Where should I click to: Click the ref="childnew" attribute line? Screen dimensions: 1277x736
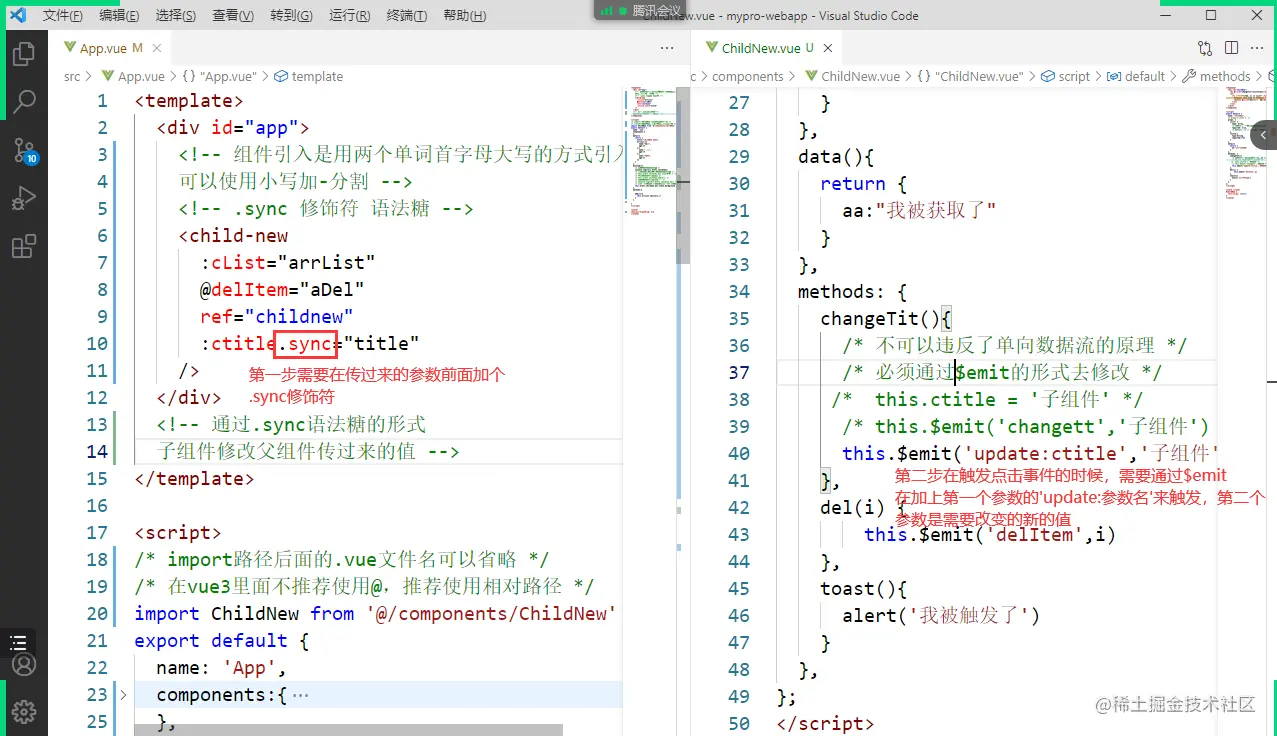[x=277, y=316]
